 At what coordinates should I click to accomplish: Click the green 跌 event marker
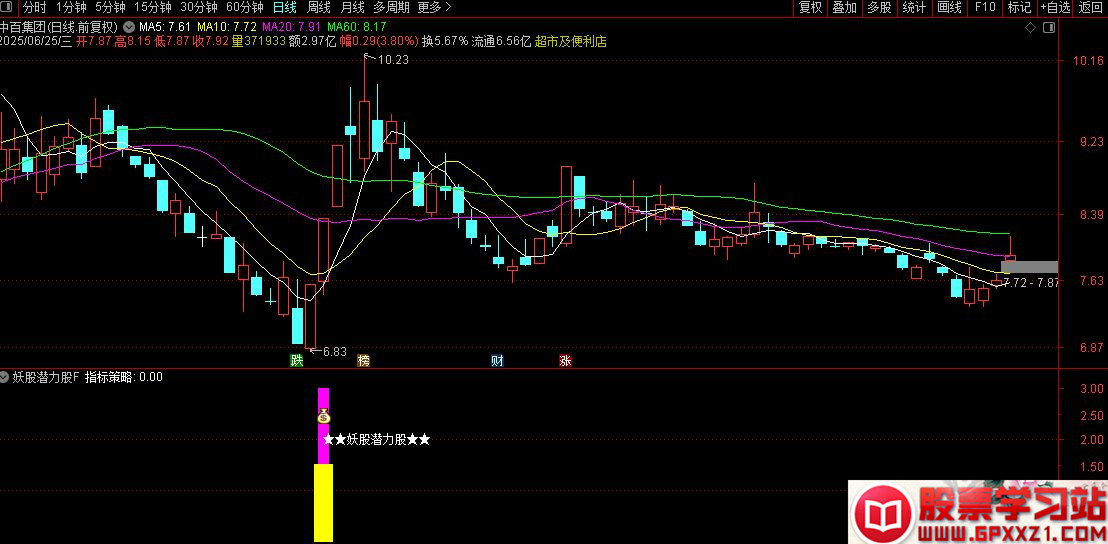[x=297, y=360]
